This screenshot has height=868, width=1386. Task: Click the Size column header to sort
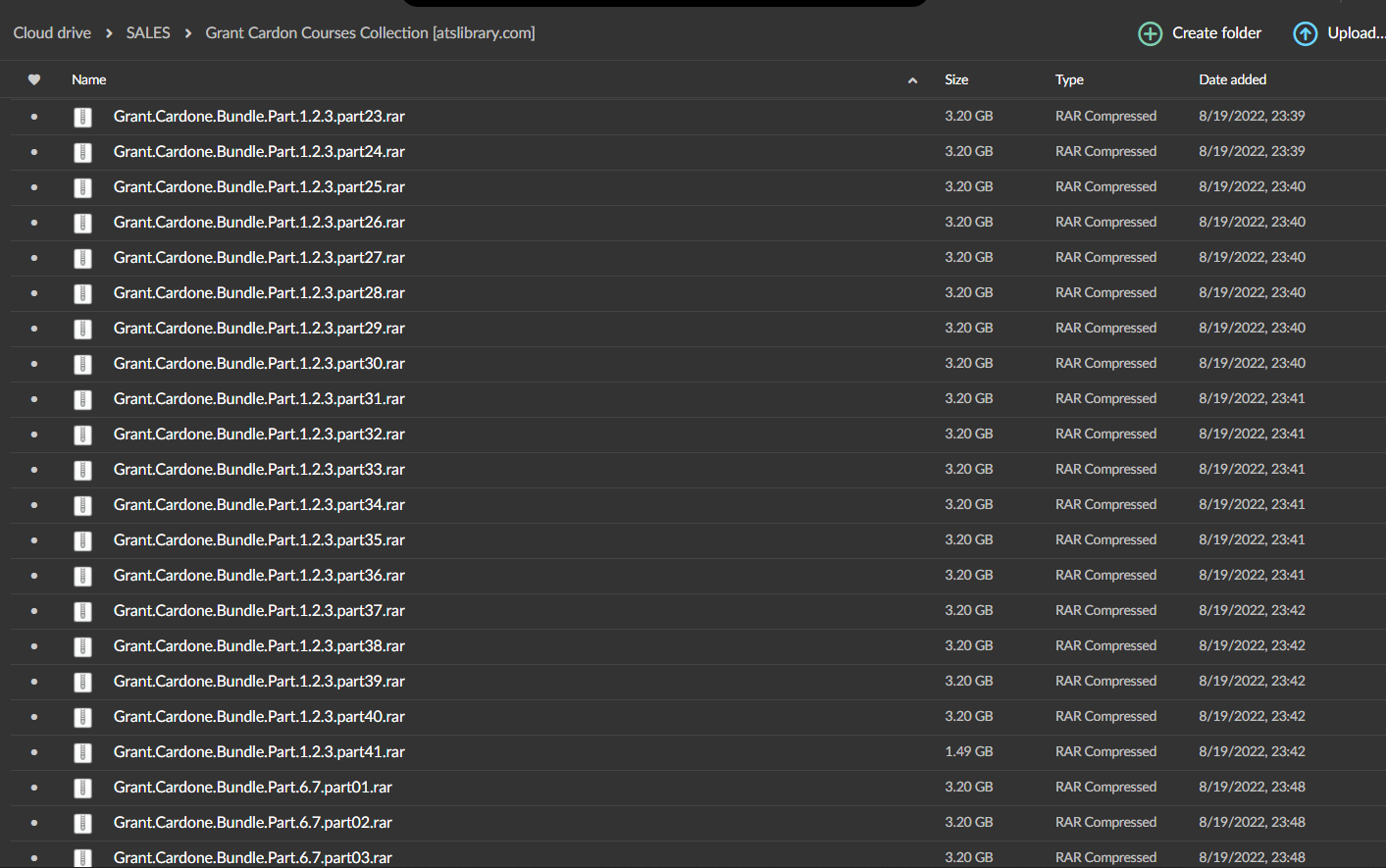[956, 79]
